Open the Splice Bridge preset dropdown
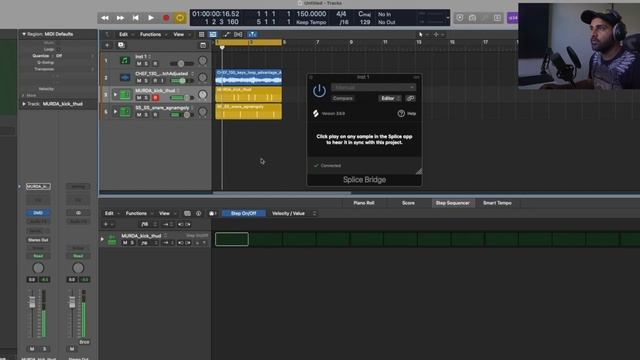Viewport: 640px width, 360px height. (x=373, y=87)
